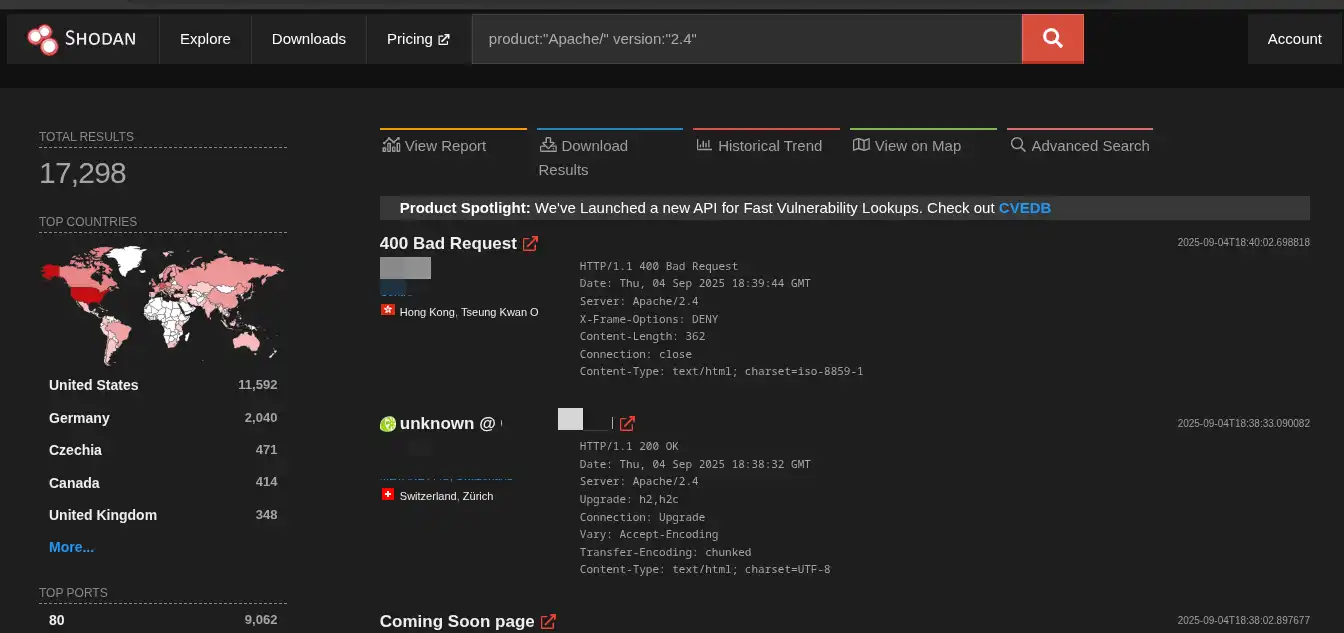The height and width of the screenshot is (633, 1344).
Task: Click the total results count 17,298
Action: (83, 173)
